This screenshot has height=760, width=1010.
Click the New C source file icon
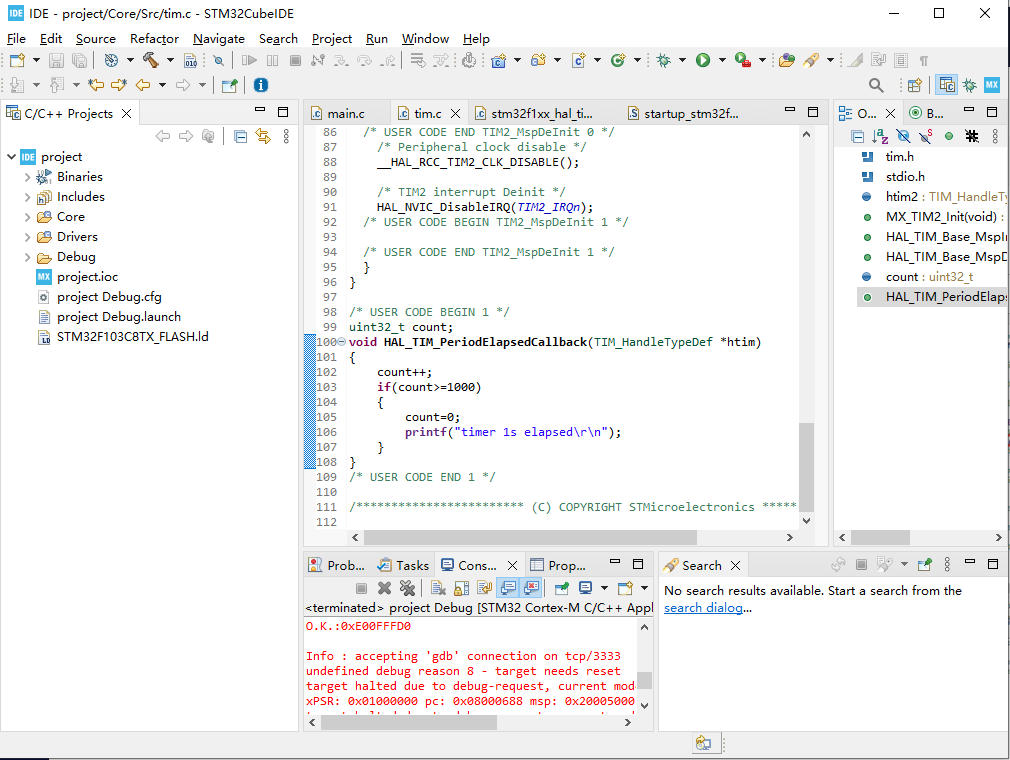point(578,61)
